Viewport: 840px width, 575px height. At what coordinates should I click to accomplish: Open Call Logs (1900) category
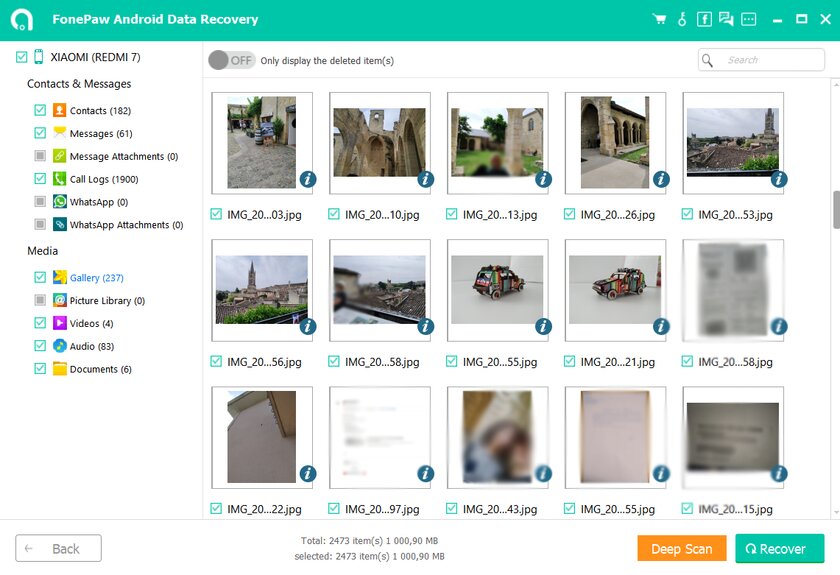[104, 179]
